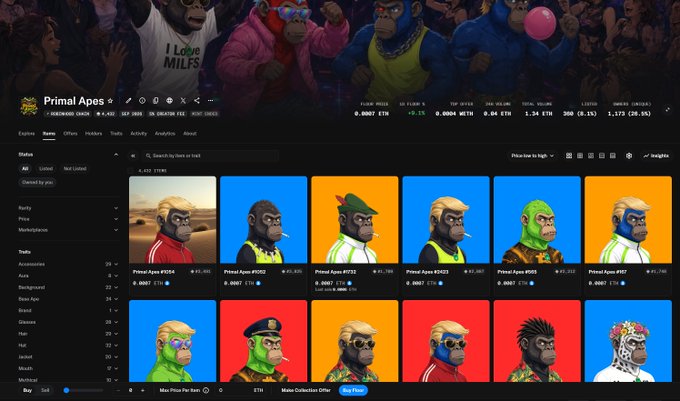680x401 pixels.
Task: Switch to the Traits tab
Action: click(x=116, y=134)
